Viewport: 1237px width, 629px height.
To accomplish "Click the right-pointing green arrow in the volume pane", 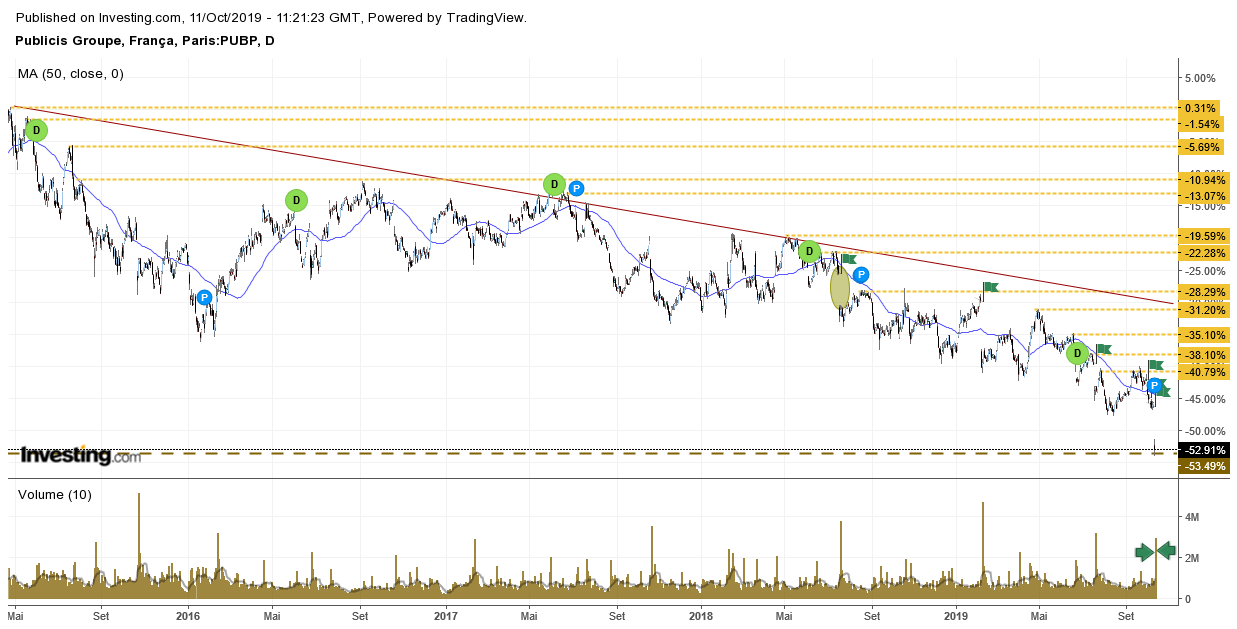I will 1145,552.
